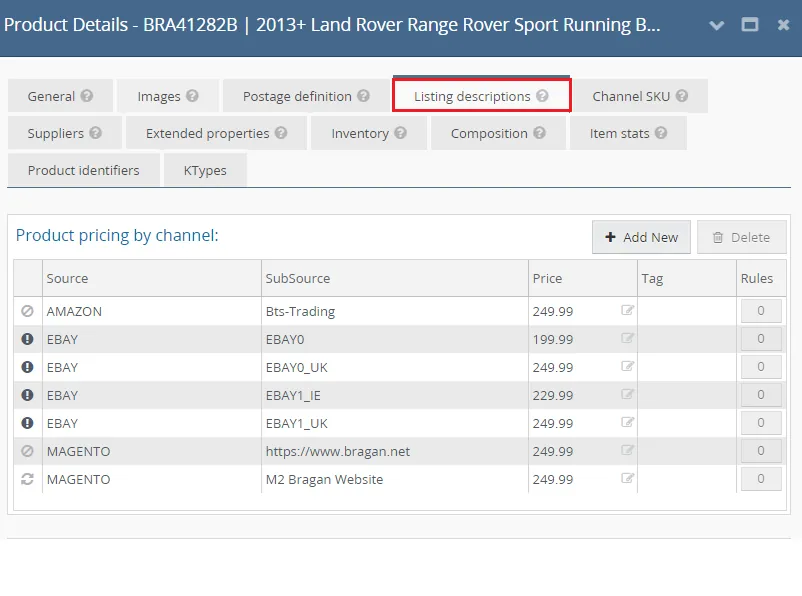Open the General tab

60,96
